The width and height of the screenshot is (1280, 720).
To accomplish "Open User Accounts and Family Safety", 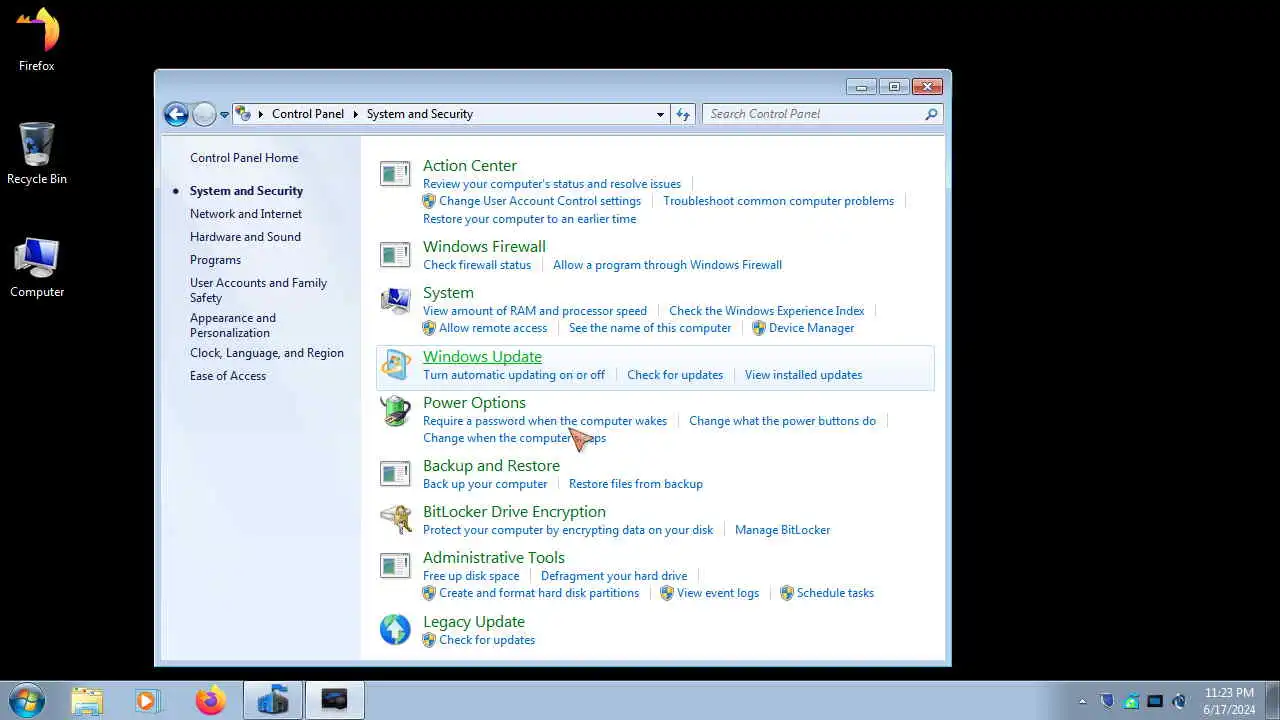I will [x=258, y=290].
